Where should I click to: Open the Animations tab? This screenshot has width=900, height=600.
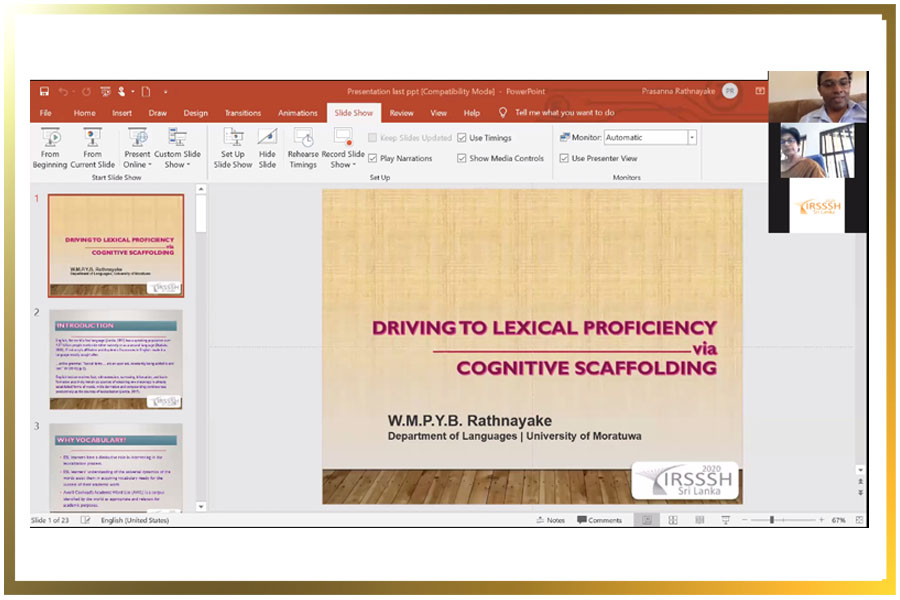coord(297,113)
